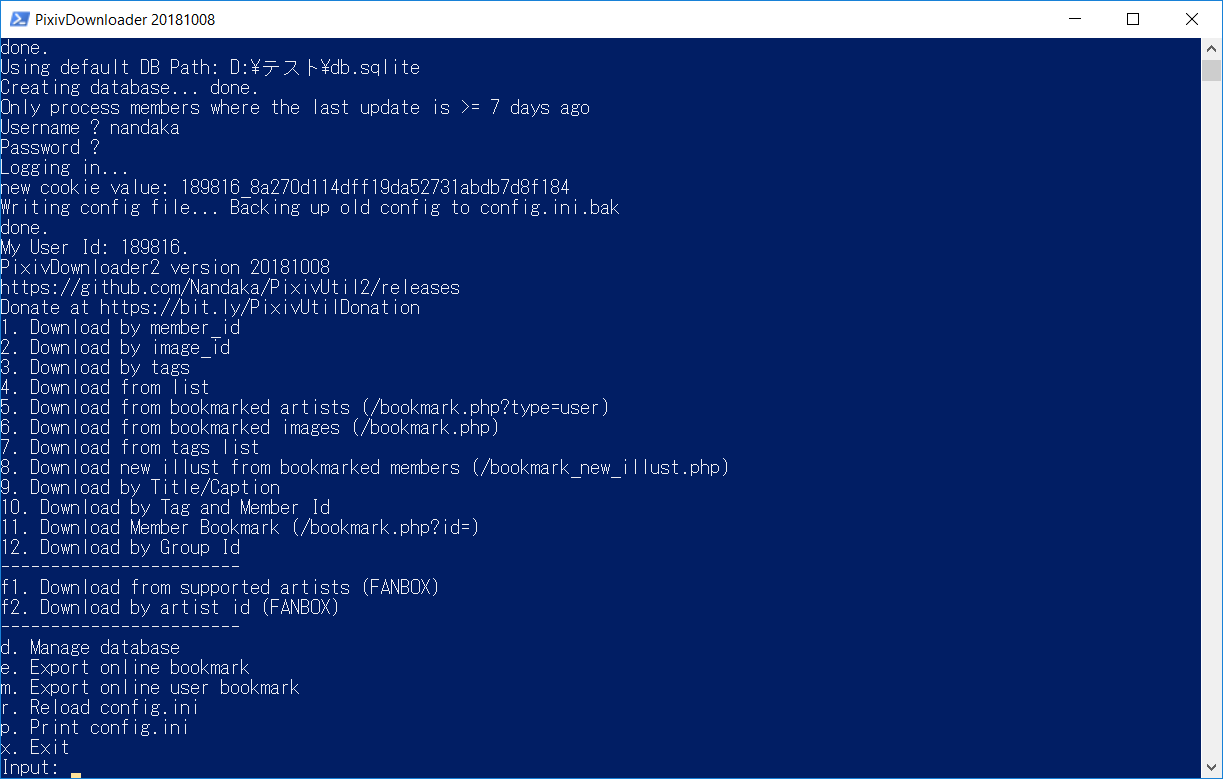The image size is (1223, 779).
Task: Click the scrollbar down arrow
Action: tap(1211, 766)
